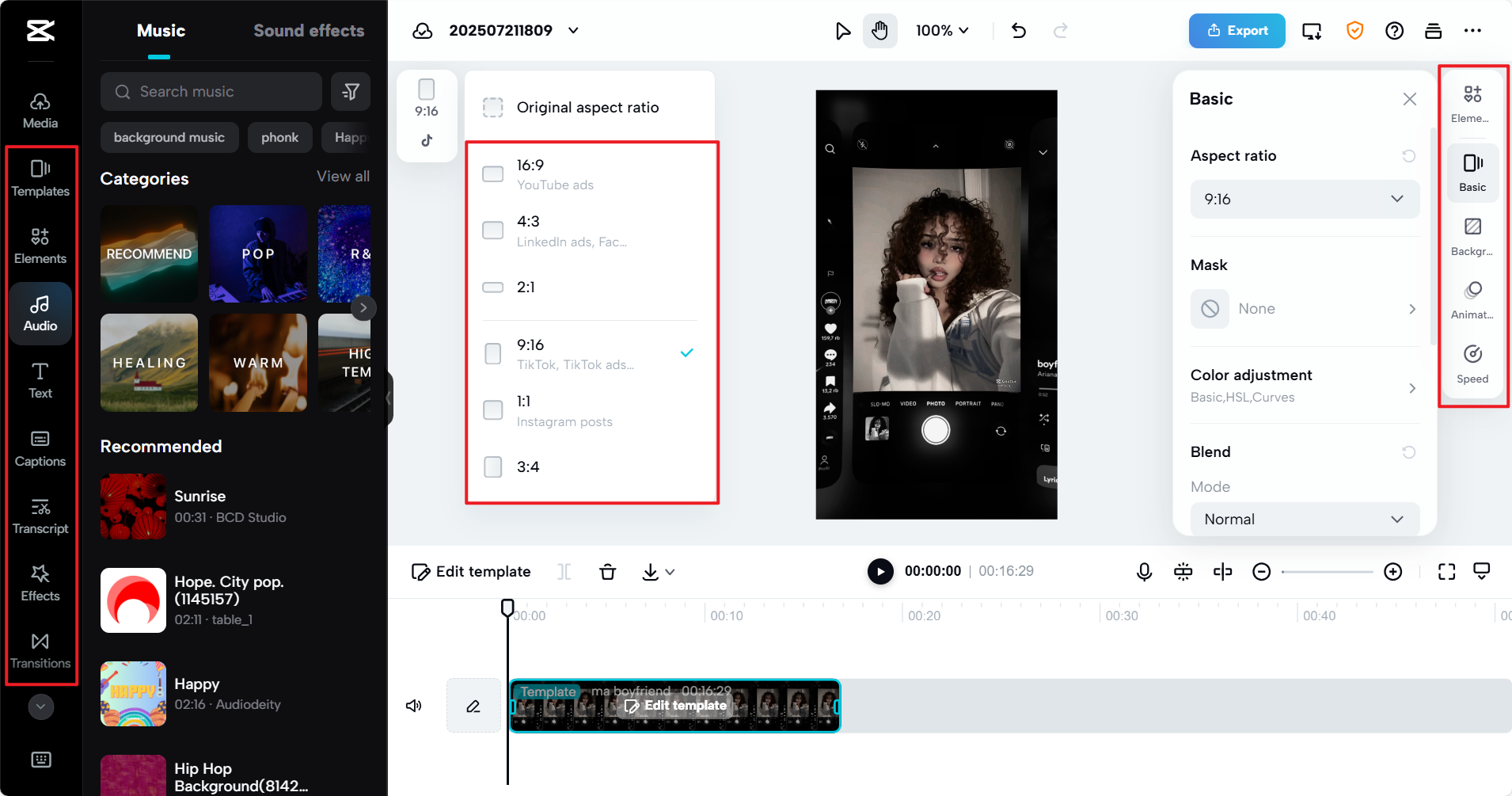Switch to the Music tab
The image size is (1512, 796).
(x=160, y=31)
